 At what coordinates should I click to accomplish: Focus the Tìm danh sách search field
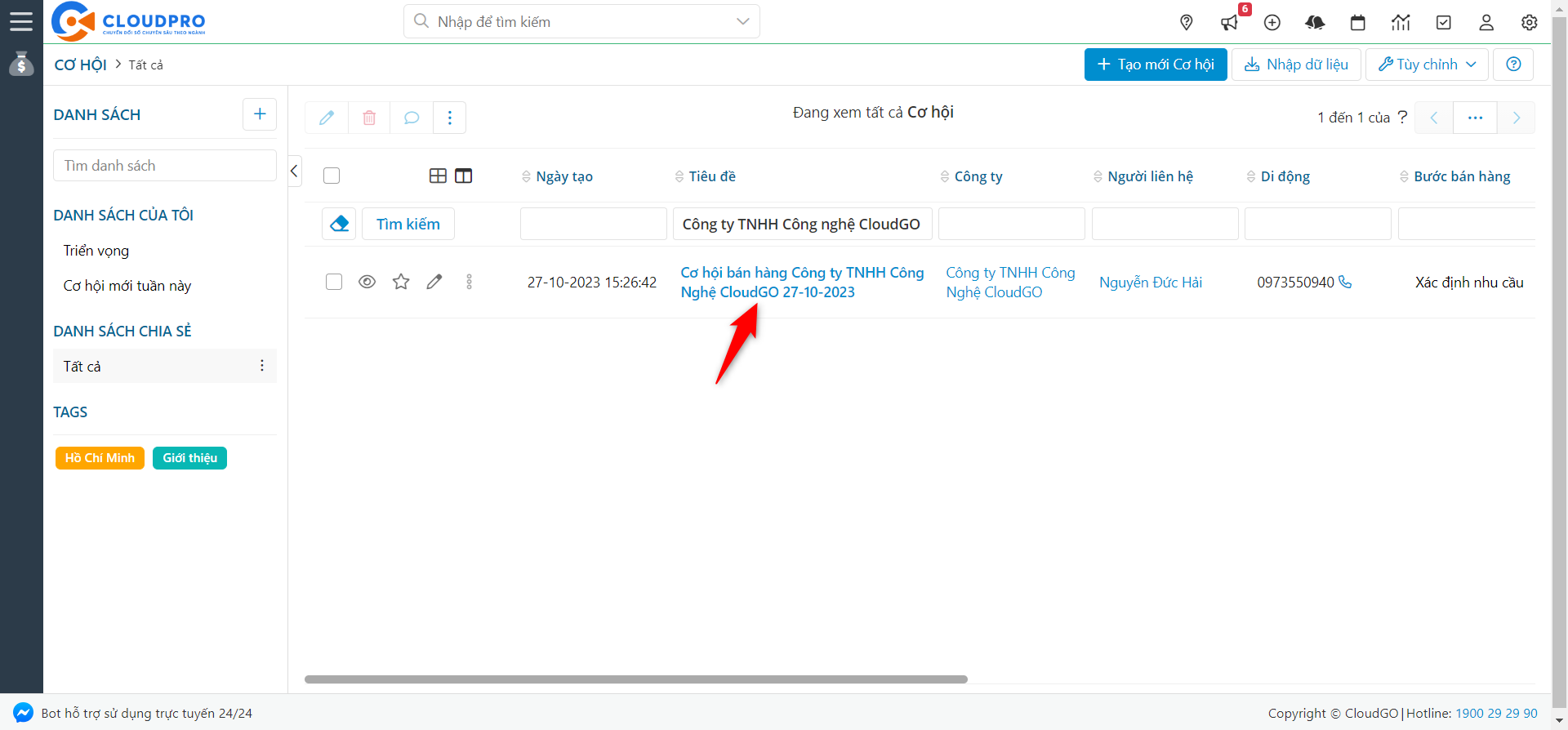pyautogui.click(x=165, y=166)
